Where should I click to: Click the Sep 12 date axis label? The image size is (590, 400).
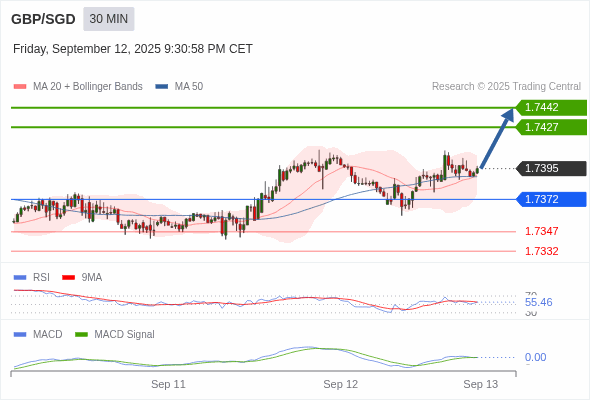click(x=341, y=384)
